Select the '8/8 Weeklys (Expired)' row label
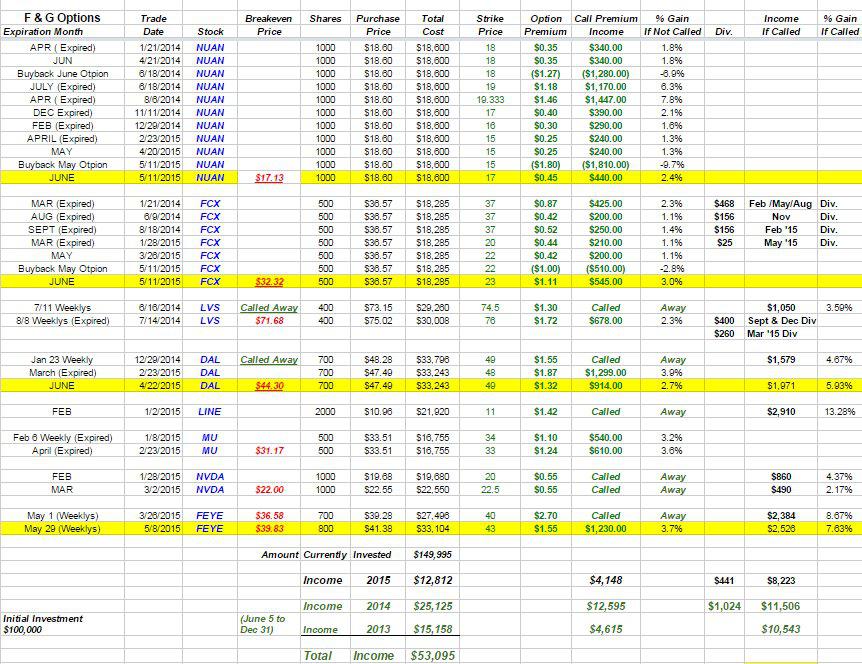Viewport: 862px width, 664px height. coord(63,320)
